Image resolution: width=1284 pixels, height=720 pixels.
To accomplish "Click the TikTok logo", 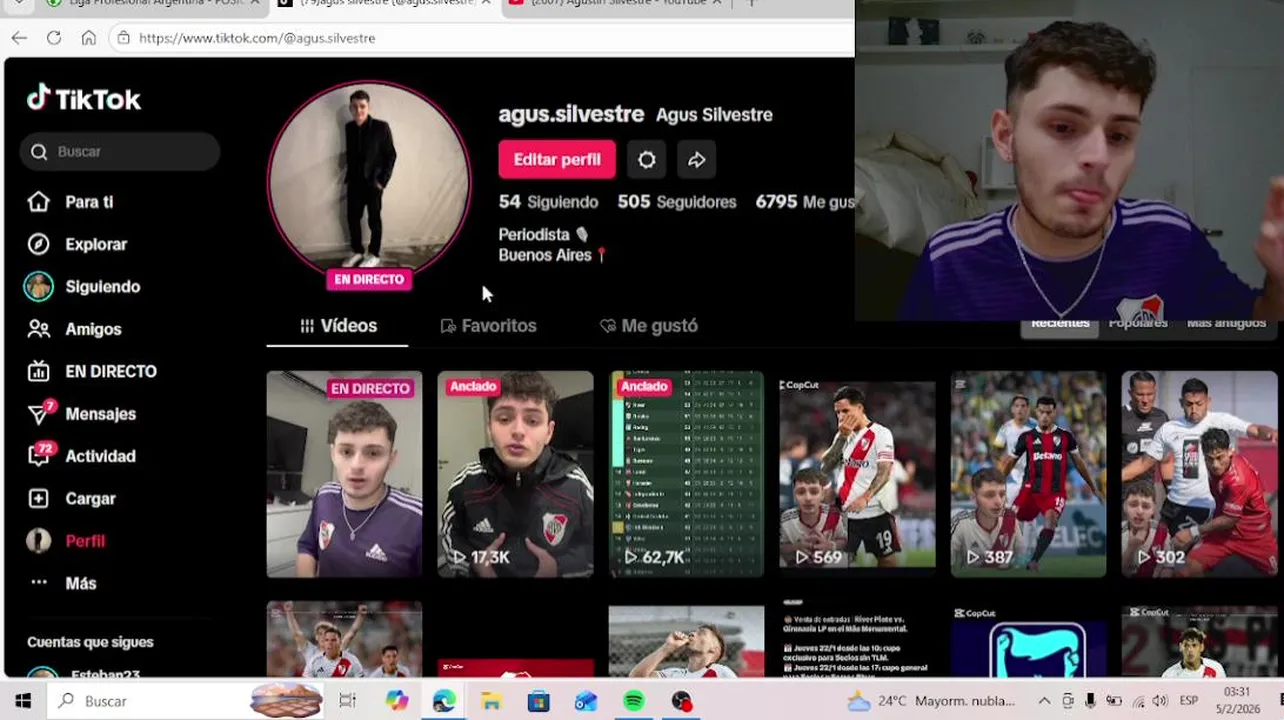I will pos(84,98).
